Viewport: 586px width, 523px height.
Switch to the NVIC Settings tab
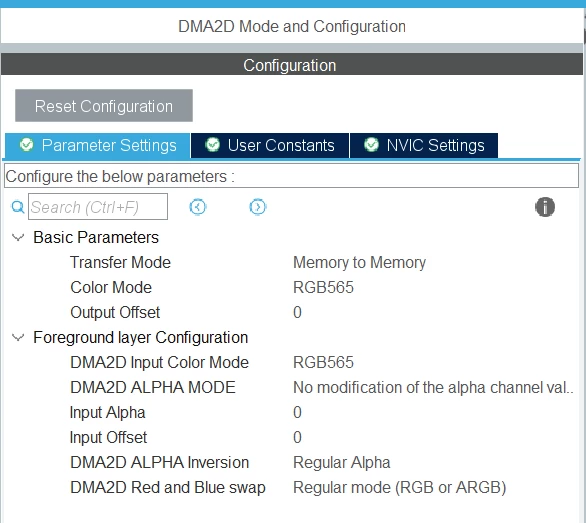tap(424, 145)
